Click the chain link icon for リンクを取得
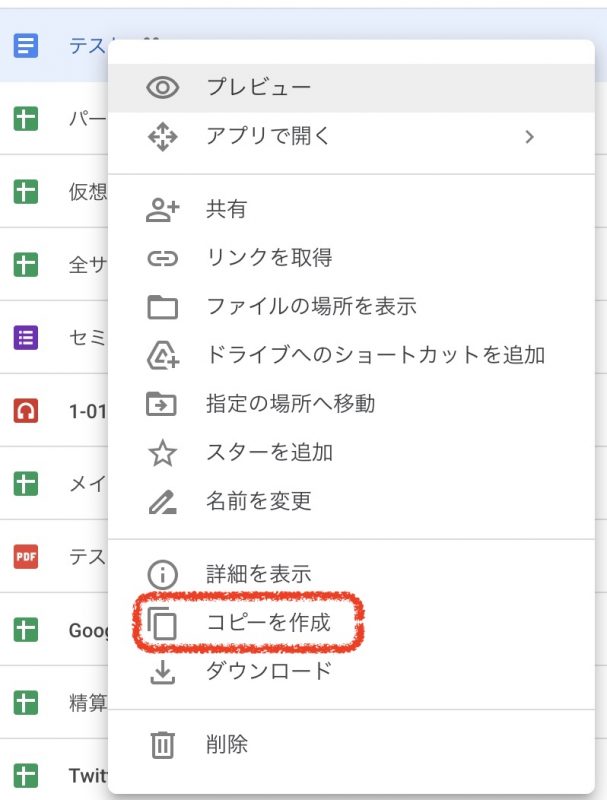The height and width of the screenshot is (800, 607). pos(162,259)
